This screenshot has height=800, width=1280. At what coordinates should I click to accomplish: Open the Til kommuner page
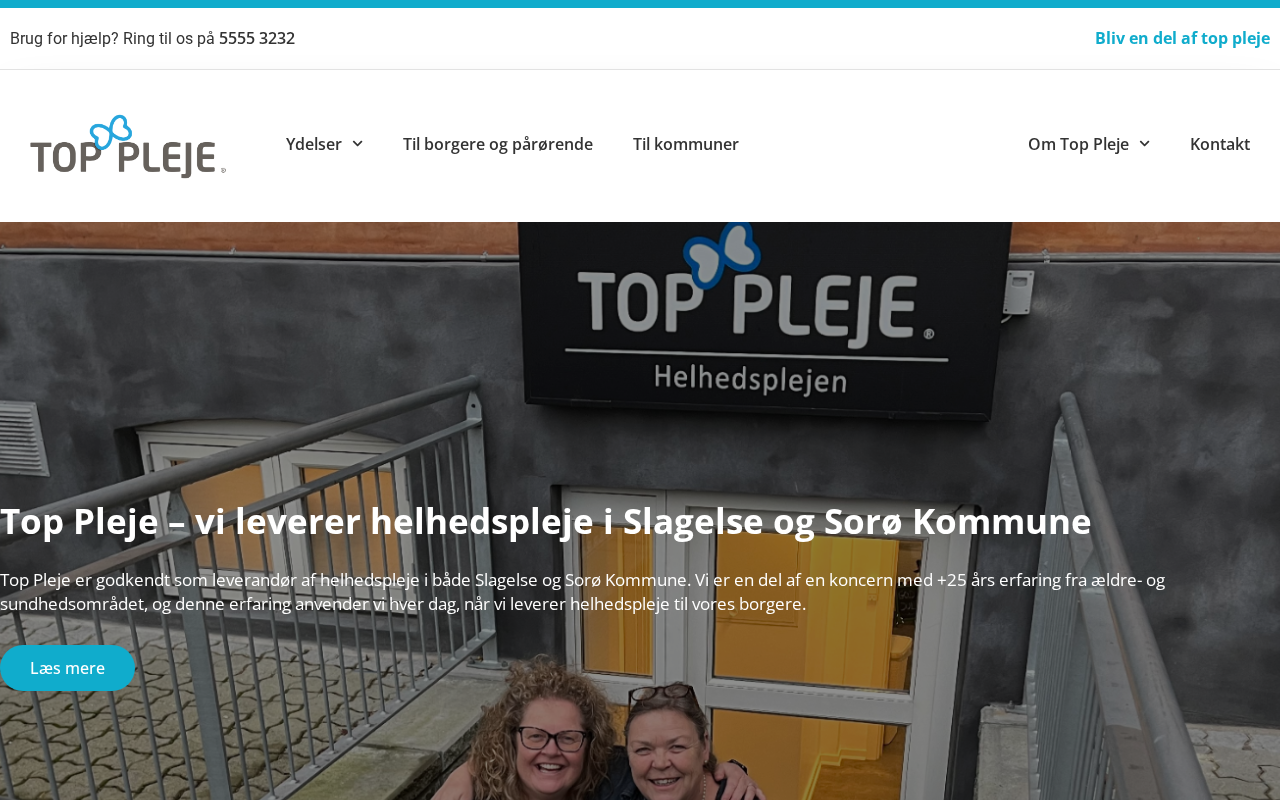pyautogui.click(x=686, y=144)
